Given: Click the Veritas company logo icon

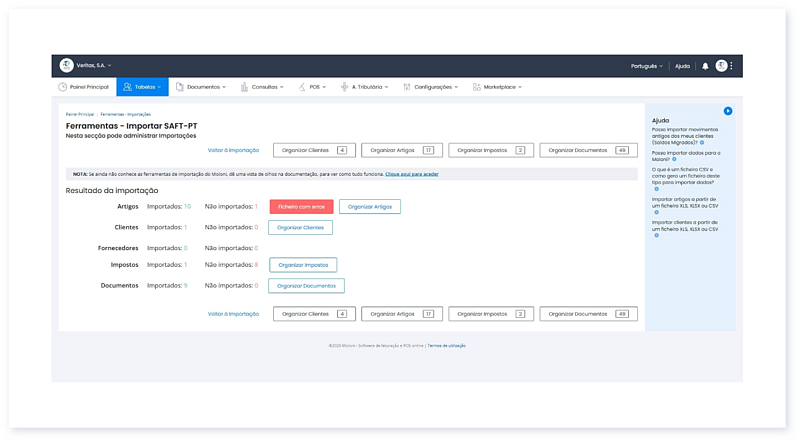Looking at the screenshot, I should (66, 65).
